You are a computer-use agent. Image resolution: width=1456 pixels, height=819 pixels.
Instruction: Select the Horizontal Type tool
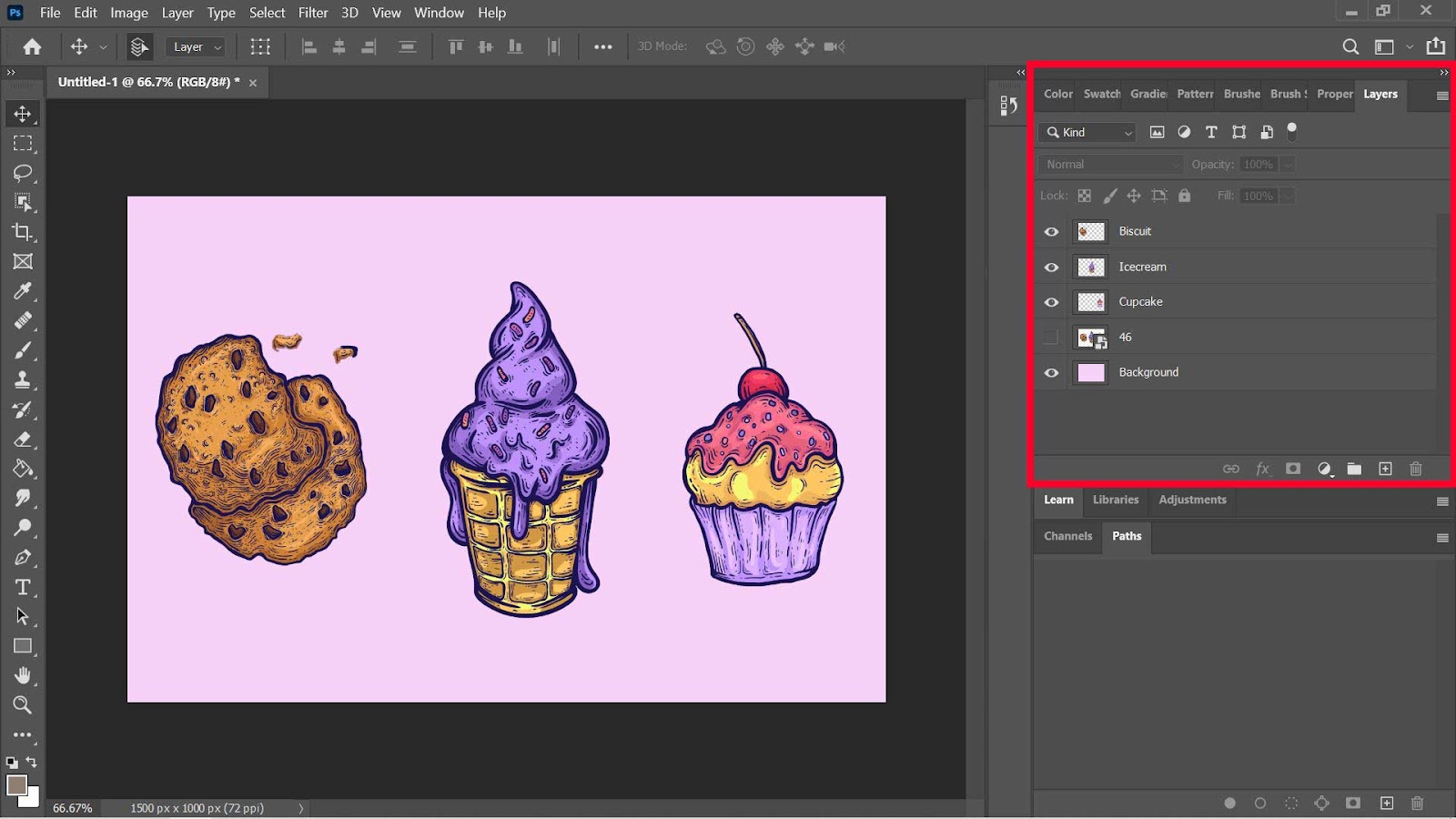pos(23,587)
